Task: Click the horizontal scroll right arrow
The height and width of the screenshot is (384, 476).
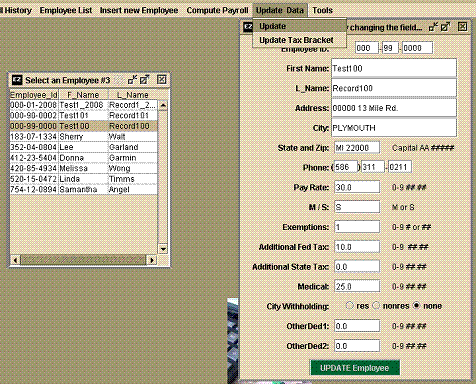Action: click(x=152, y=260)
